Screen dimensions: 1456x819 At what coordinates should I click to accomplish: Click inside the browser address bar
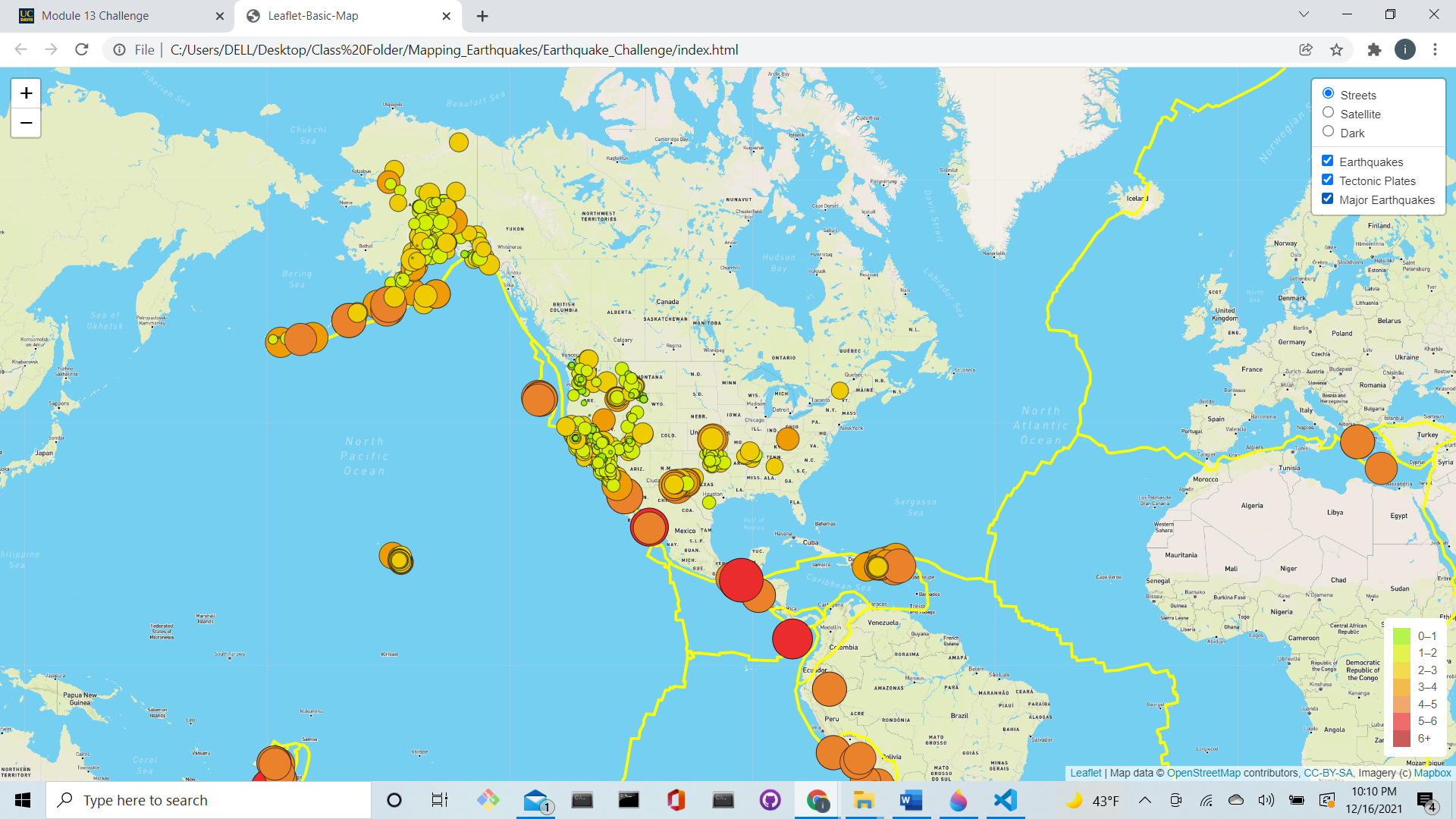[455, 49]
